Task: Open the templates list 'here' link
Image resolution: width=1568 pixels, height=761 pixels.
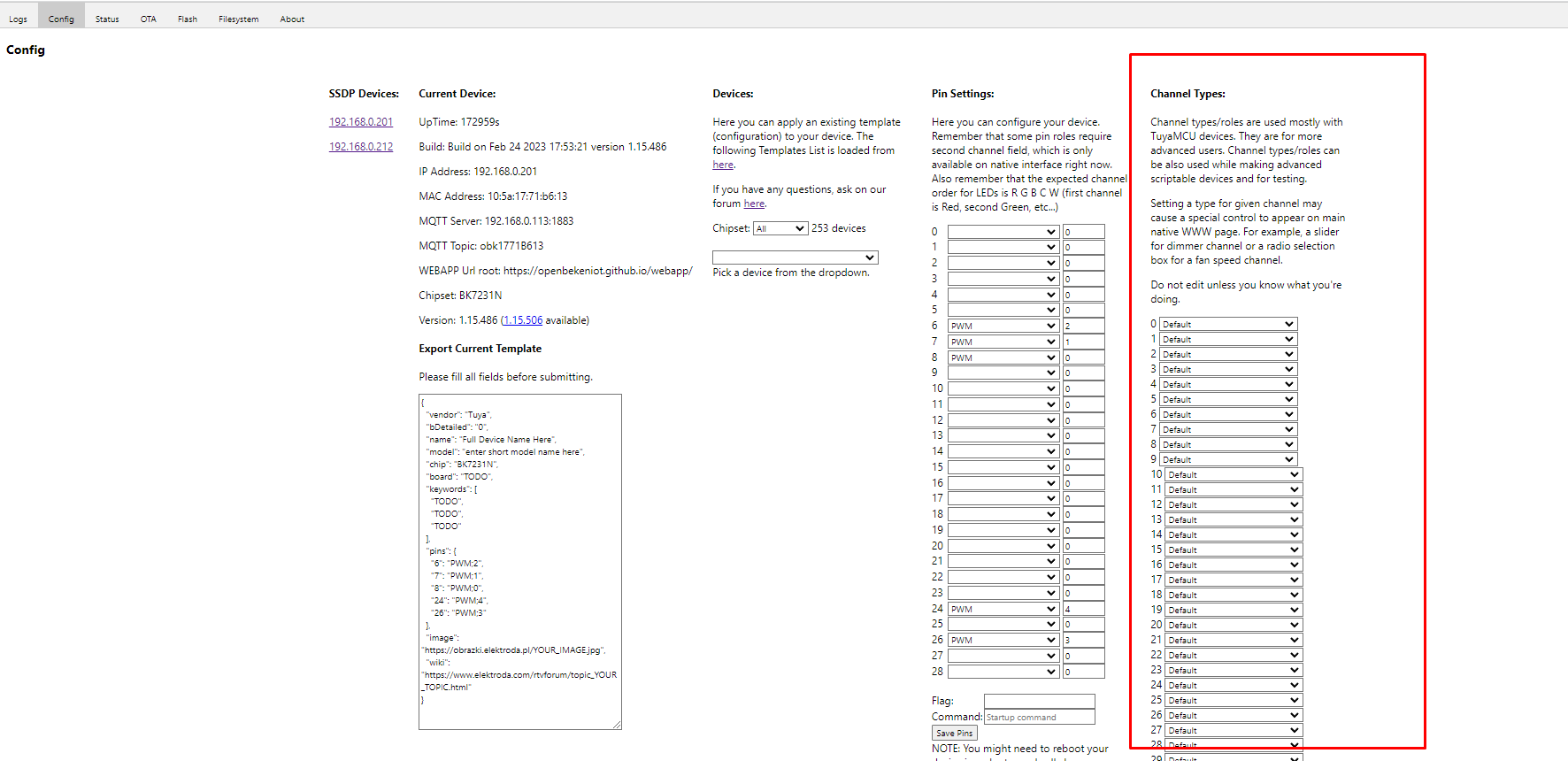Action: coord(723,165)
